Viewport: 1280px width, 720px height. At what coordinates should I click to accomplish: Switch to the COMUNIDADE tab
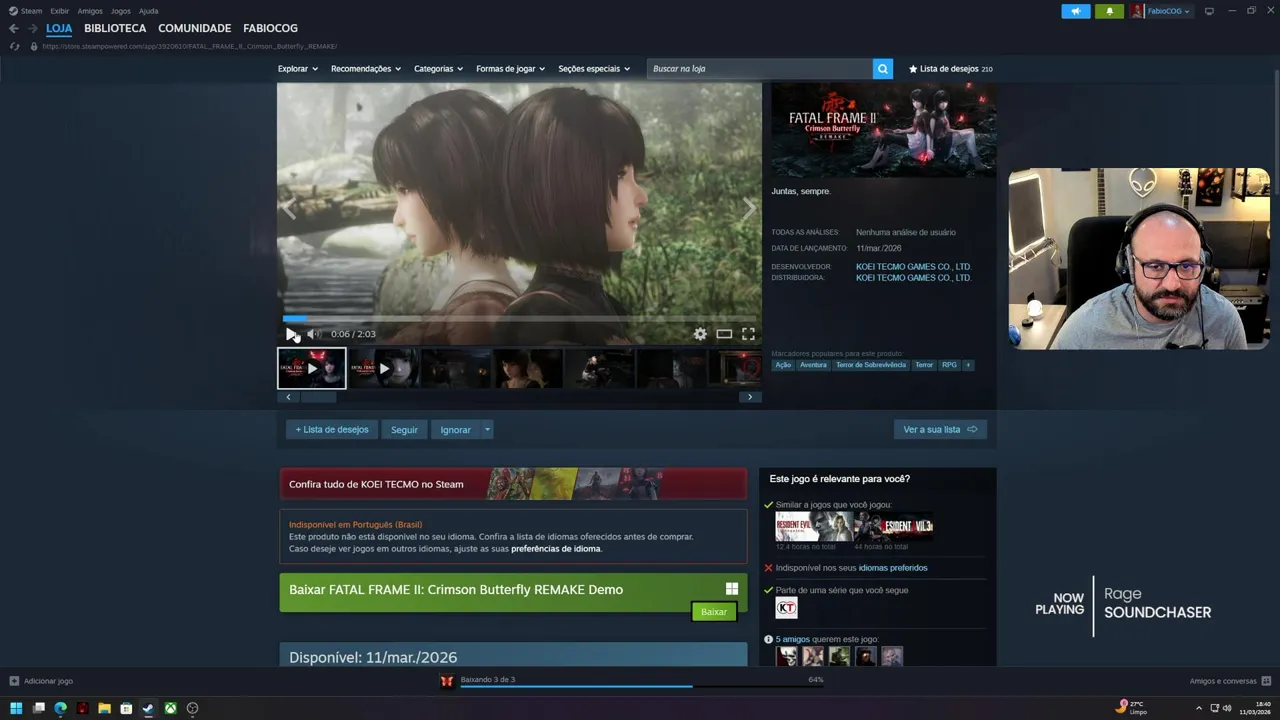point(194,29)
